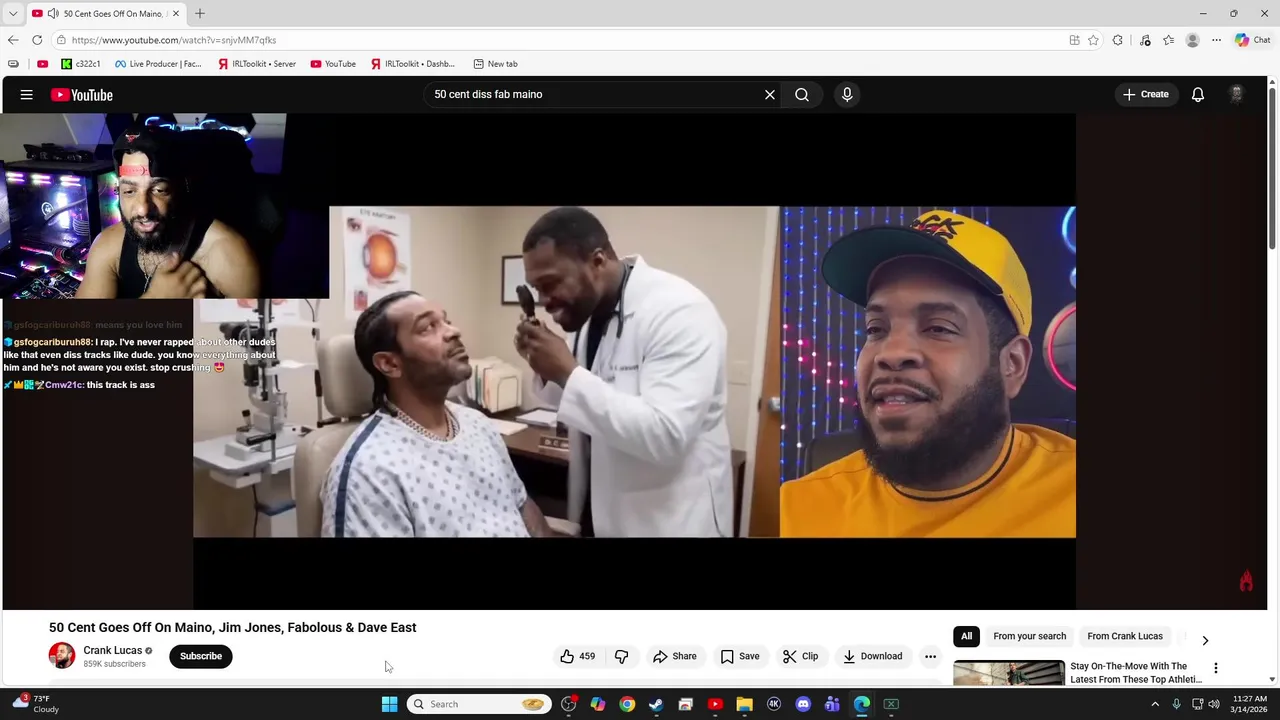
Task: Select the From Crank Lucas chip
Action: coord(1125,636)
